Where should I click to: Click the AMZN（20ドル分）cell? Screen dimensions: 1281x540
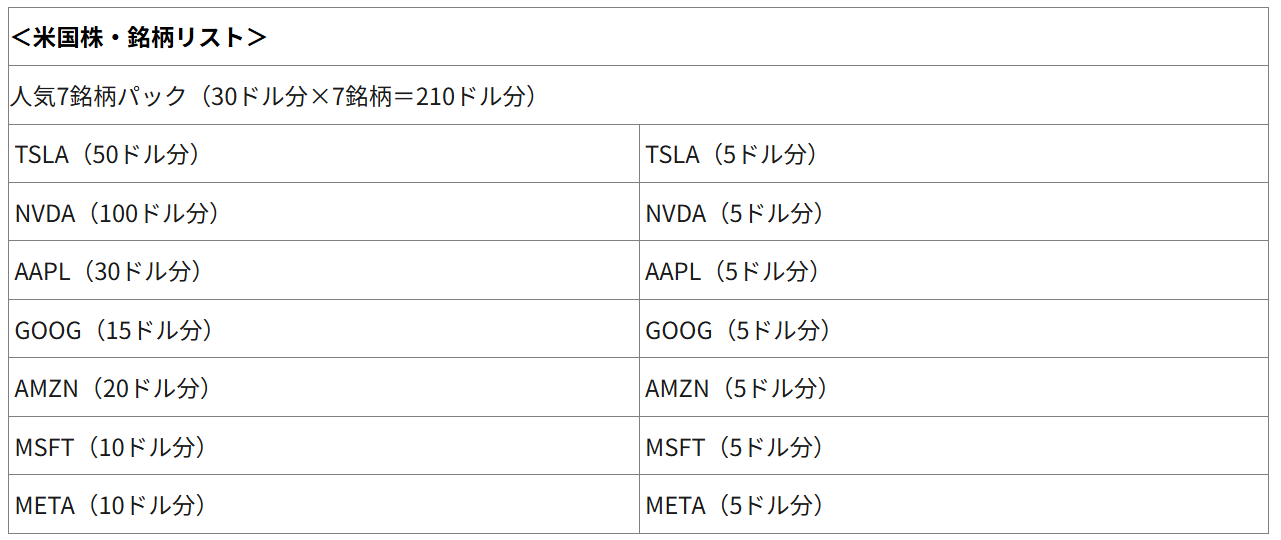[113, 388]
